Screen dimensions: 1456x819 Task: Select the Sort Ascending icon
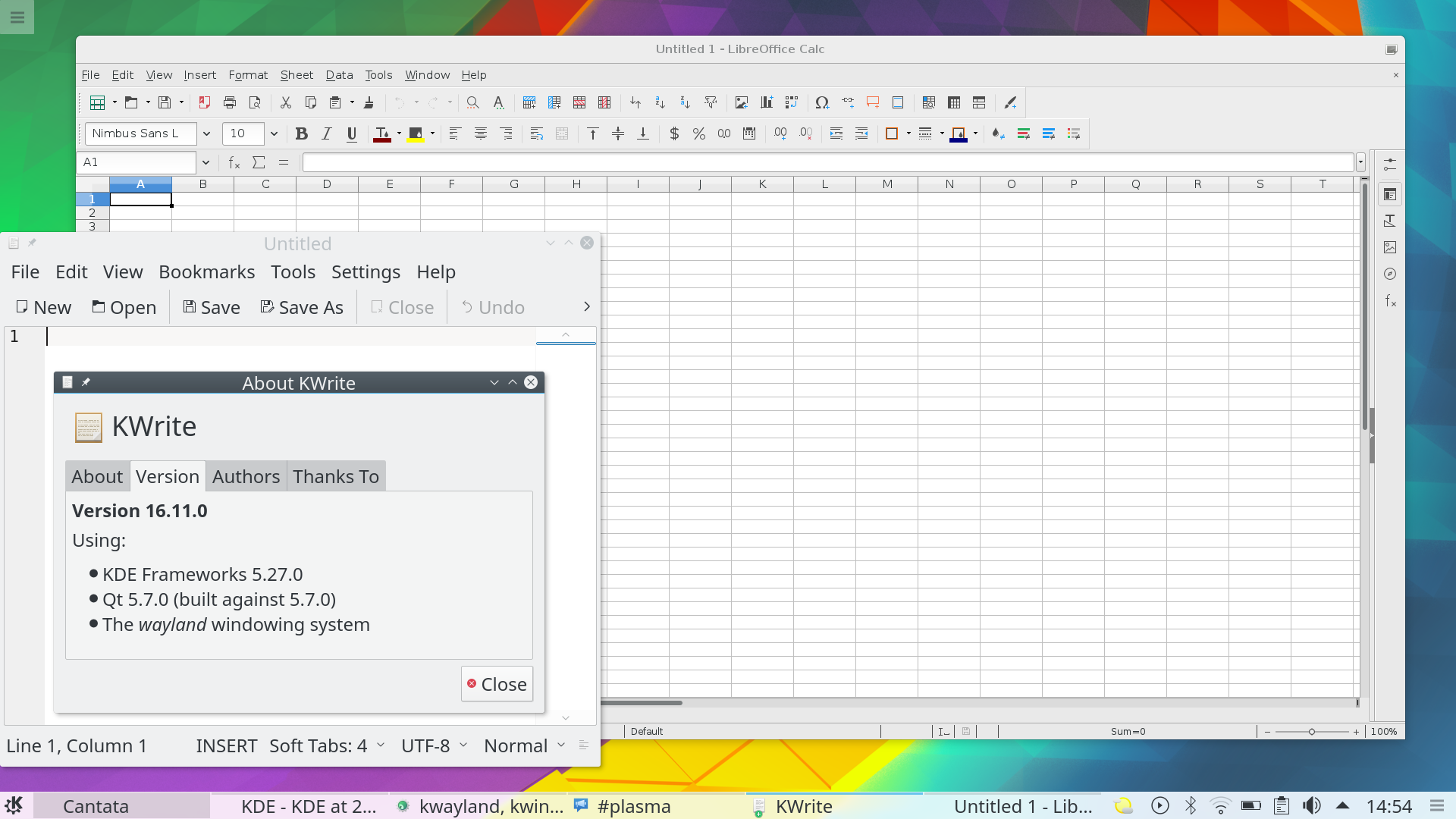659,102
